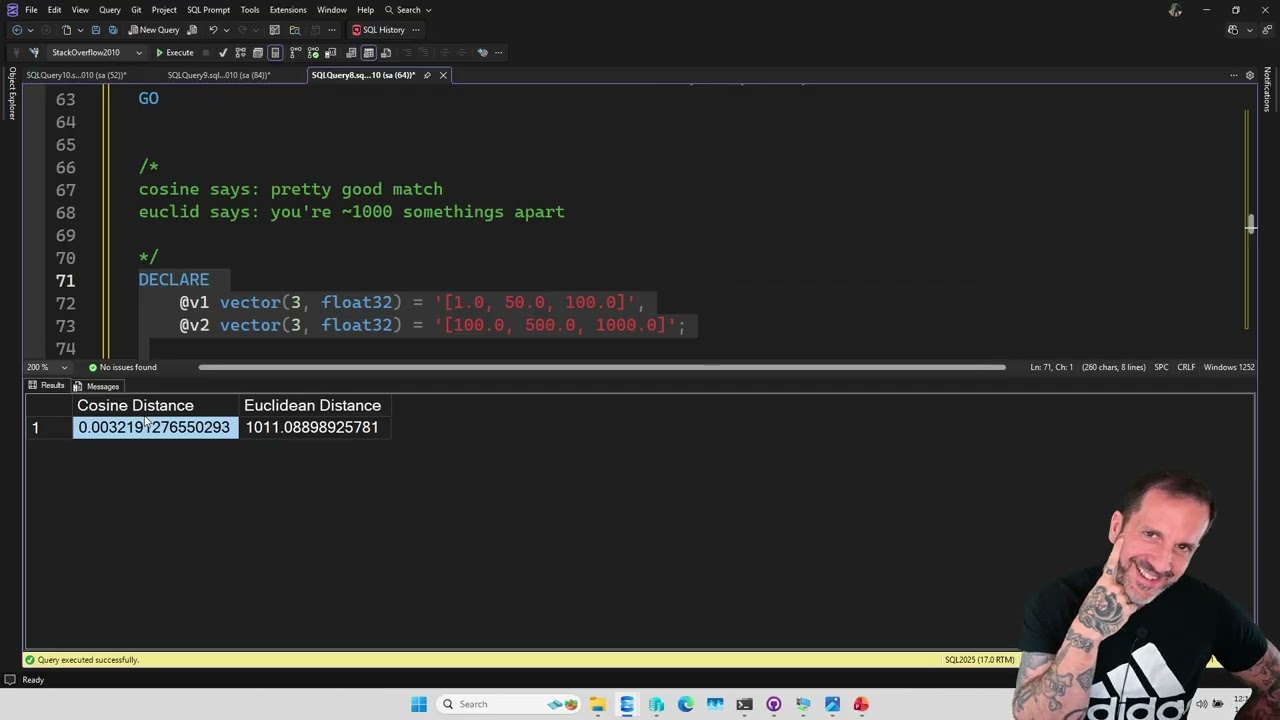
Task: Click the Parse query checkmark icon
Action: 223,52
